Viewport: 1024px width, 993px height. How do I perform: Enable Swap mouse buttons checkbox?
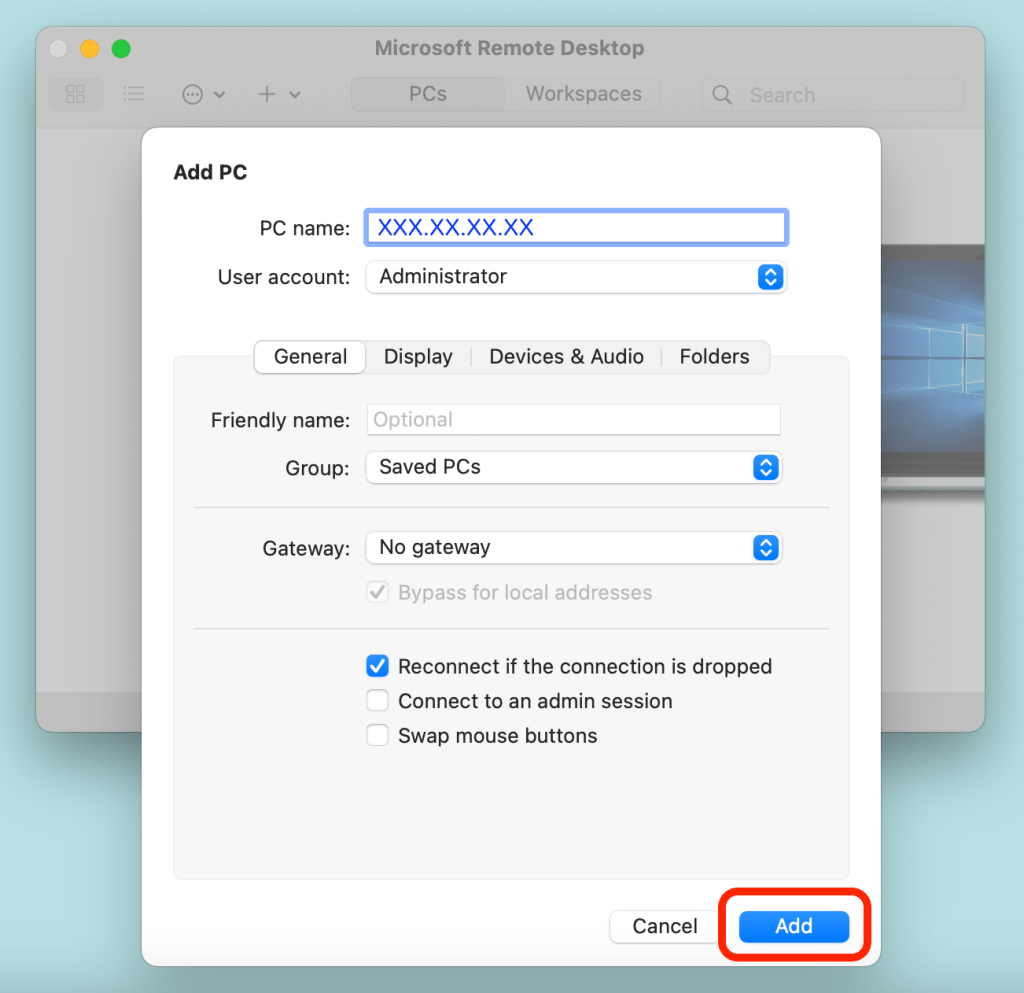[x=377, y=736]
